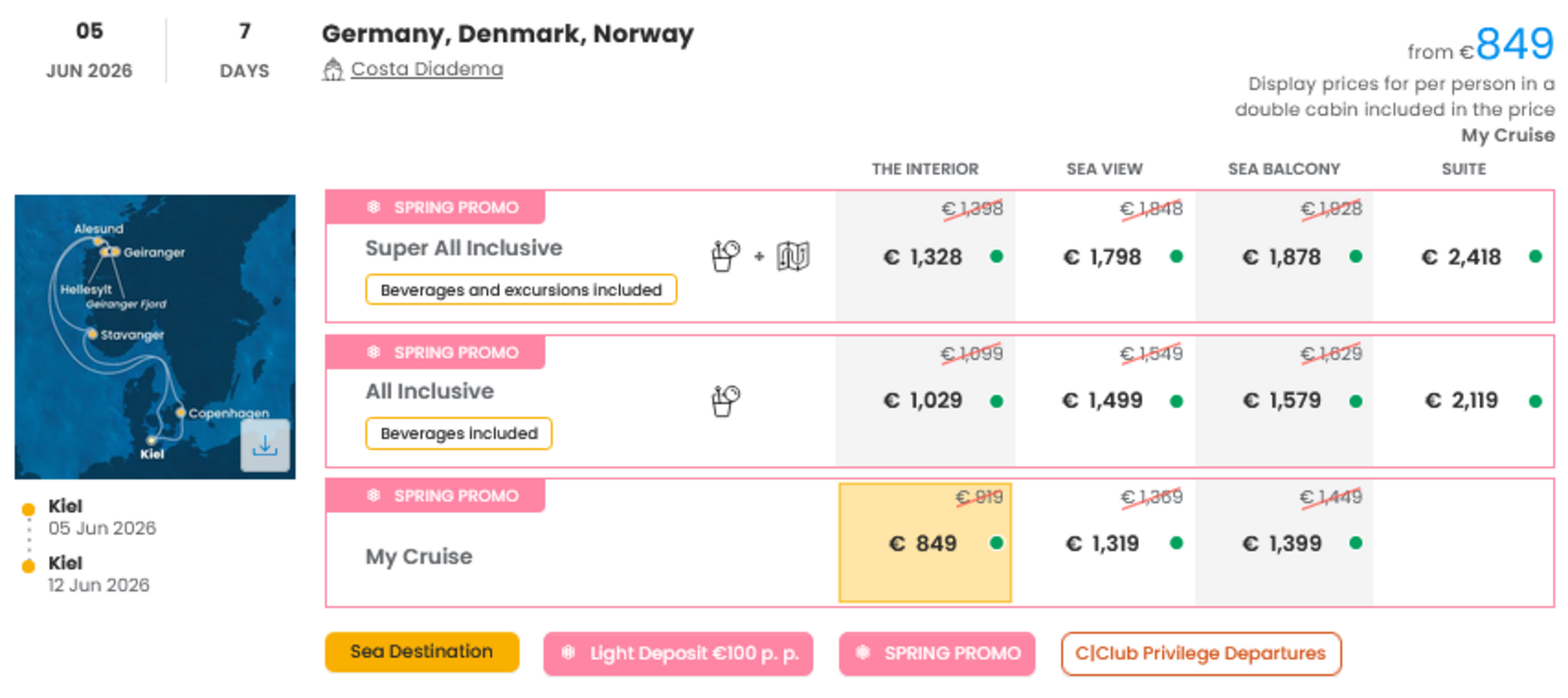Download the itinerary map image
The image size is (1568, 698).
pyautogui.click(x=265, y=446)
